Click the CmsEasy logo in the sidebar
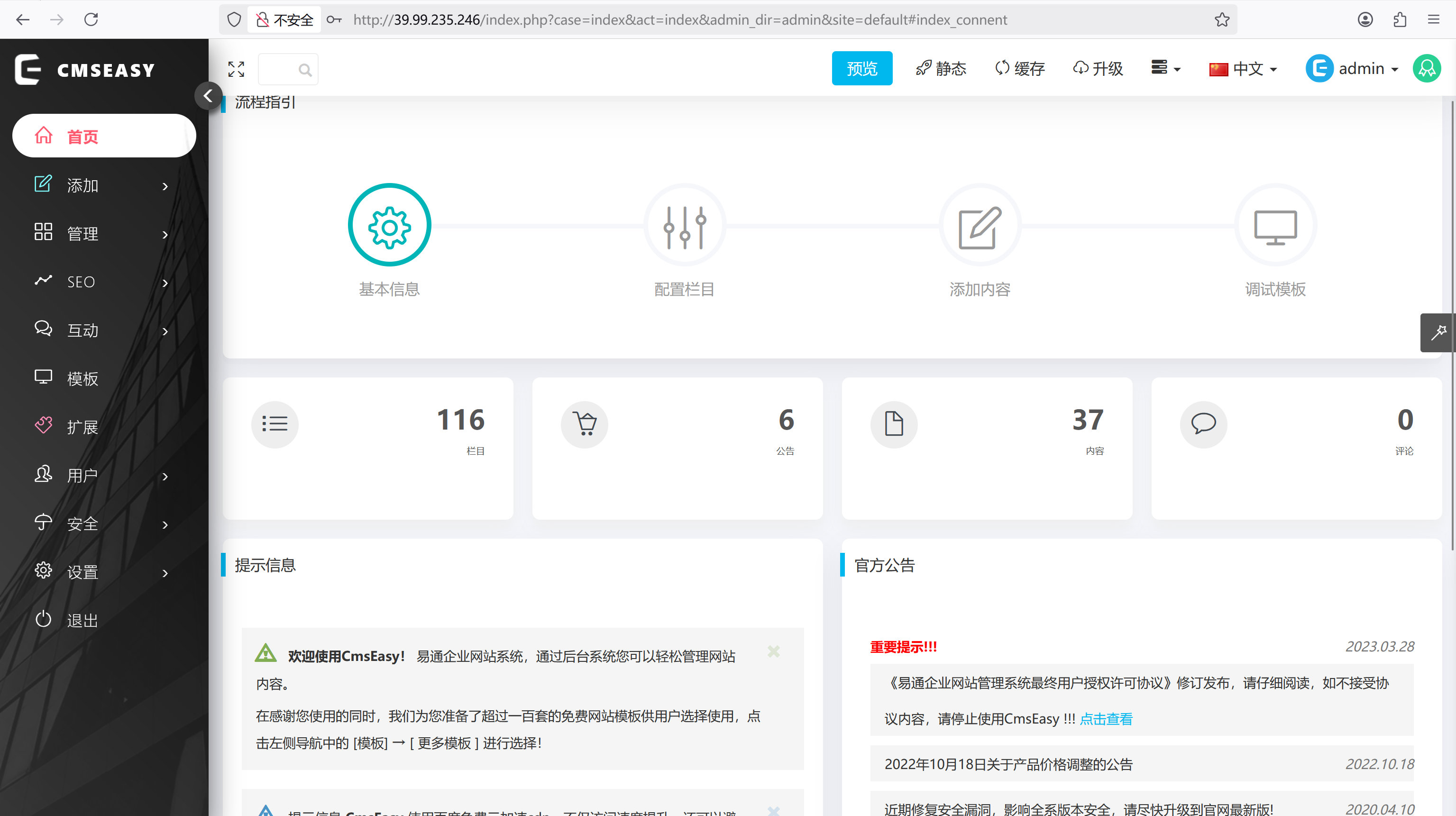The image size is (1456, 816). [85, 70]
